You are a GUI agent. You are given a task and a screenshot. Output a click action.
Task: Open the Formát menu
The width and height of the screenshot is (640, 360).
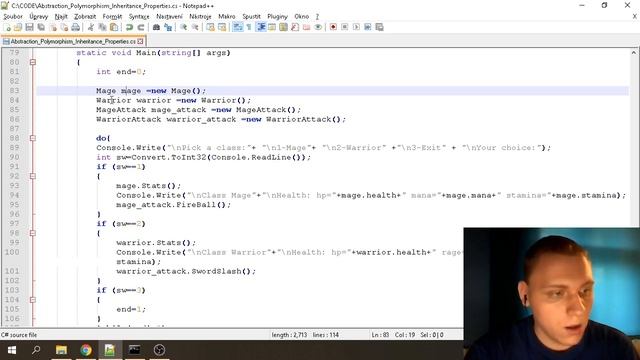112,16
